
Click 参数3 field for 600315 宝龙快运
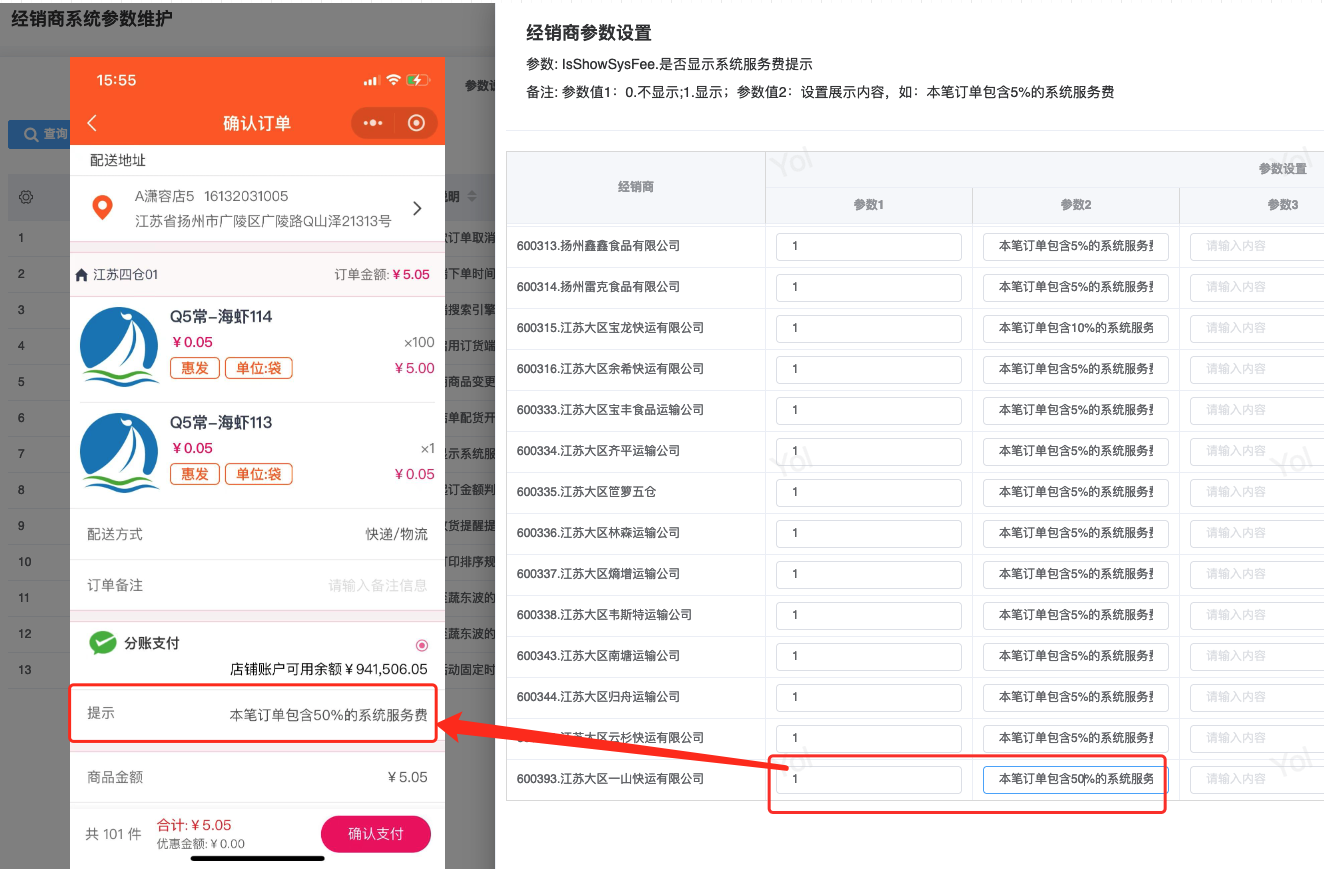(x=1256, y=328)
